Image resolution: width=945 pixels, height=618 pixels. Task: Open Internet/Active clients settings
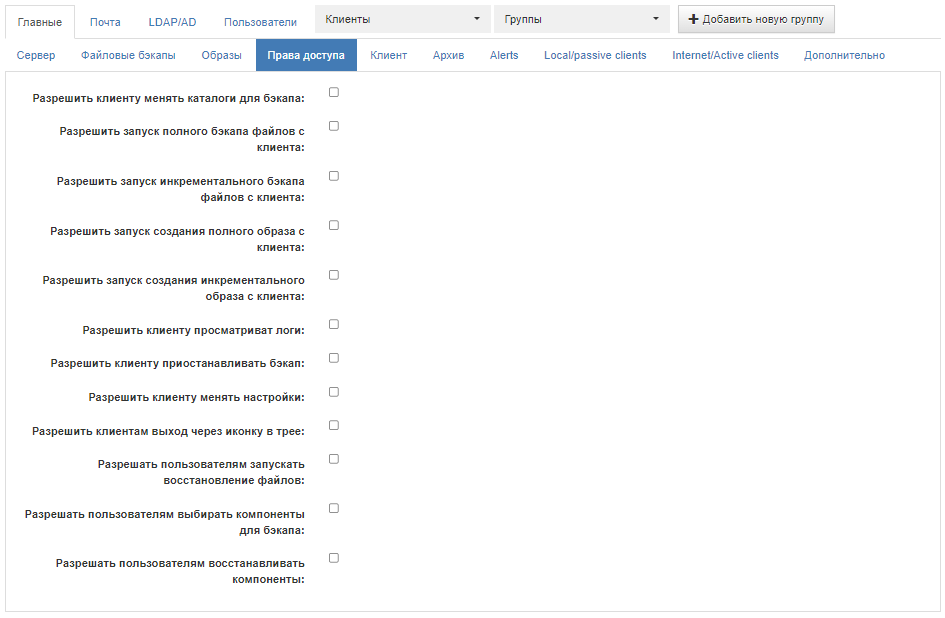[x=726, y=55]
